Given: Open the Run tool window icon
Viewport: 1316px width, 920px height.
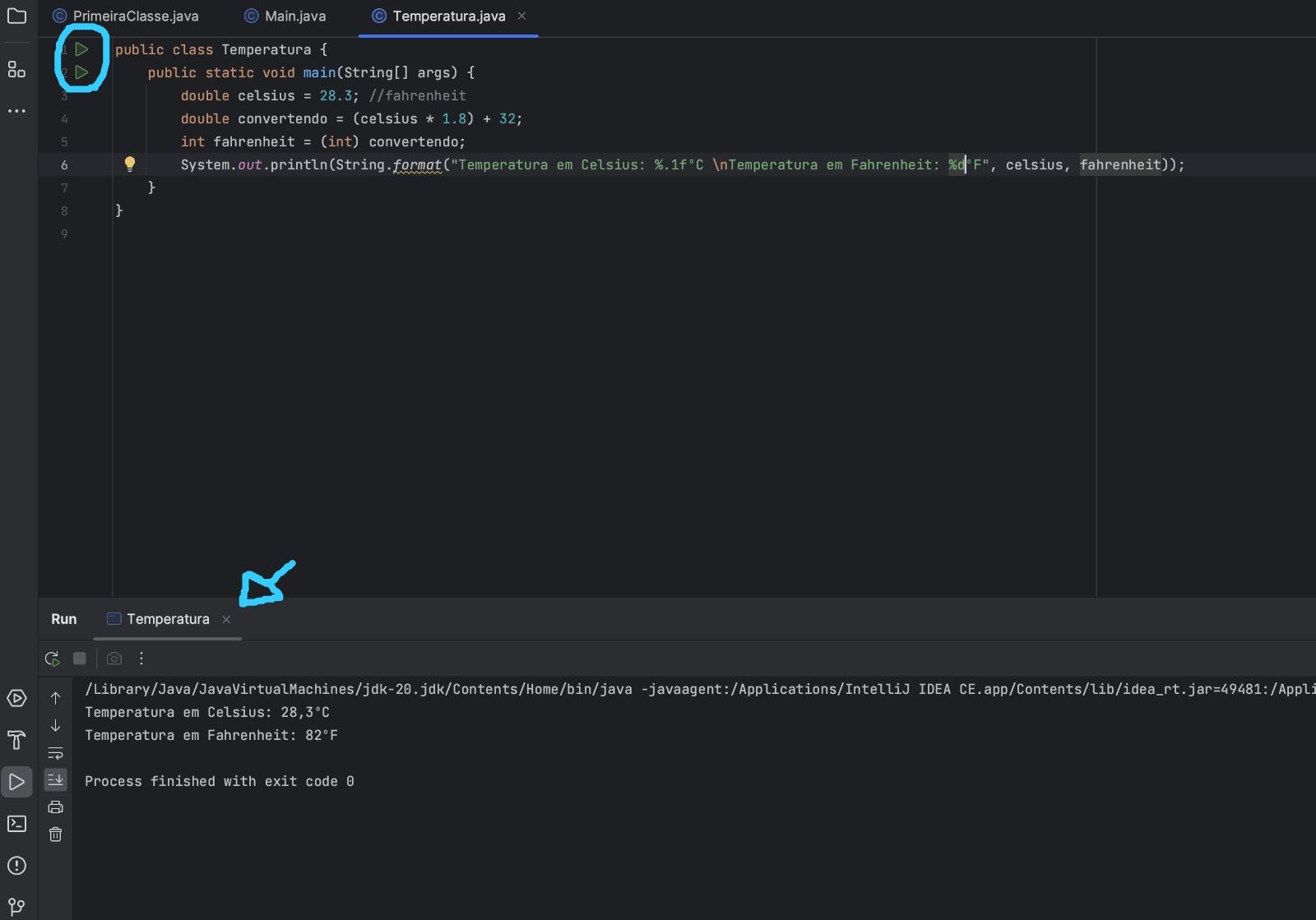Looking at the screenshot, I should (16, 781).
